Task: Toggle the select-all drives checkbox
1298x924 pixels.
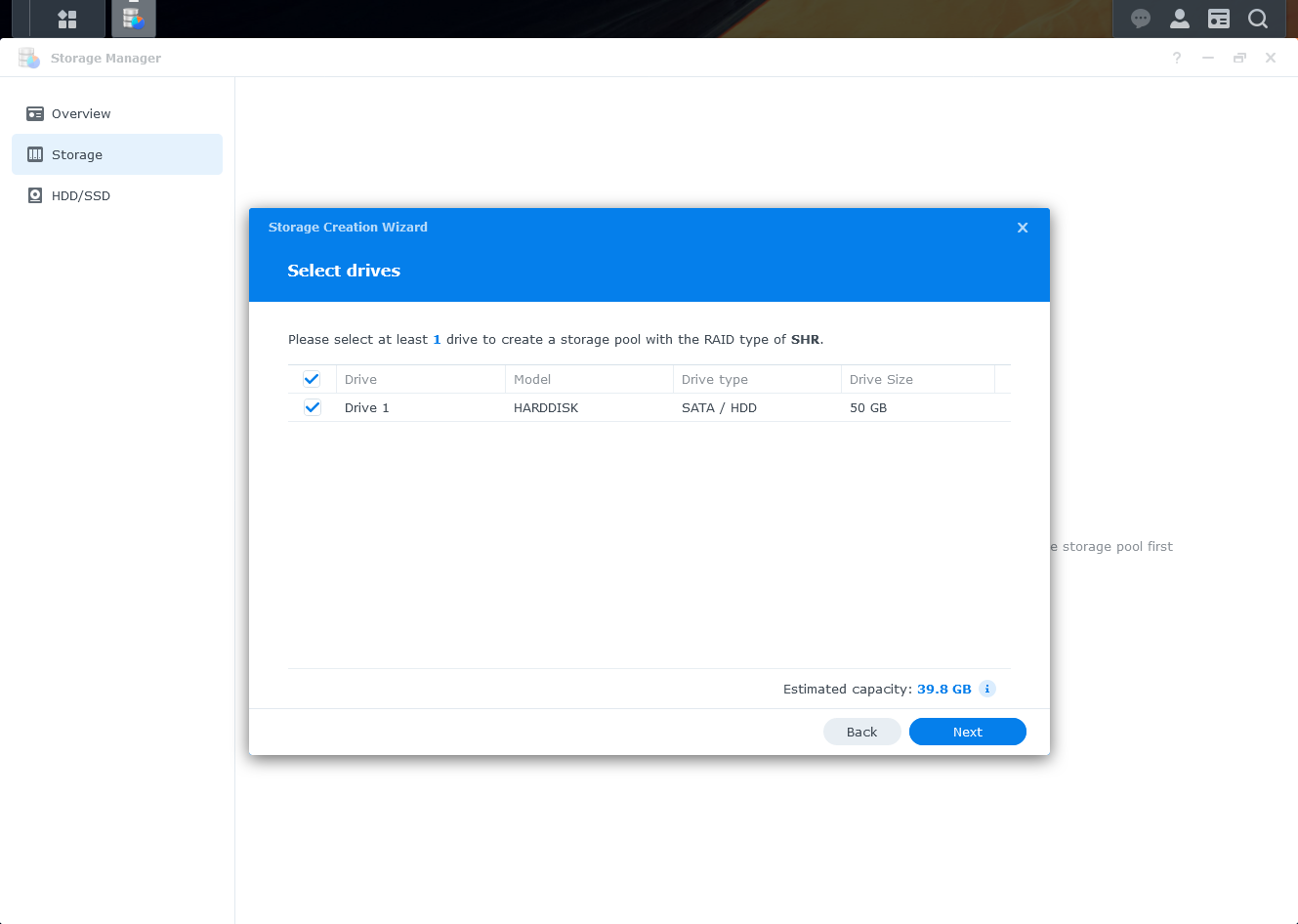Action: tap(312, 379)
